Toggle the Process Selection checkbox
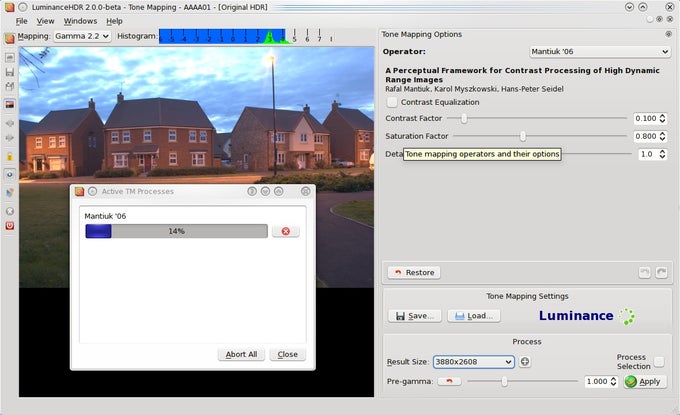 pyautogui.click(x=659, y=361)
